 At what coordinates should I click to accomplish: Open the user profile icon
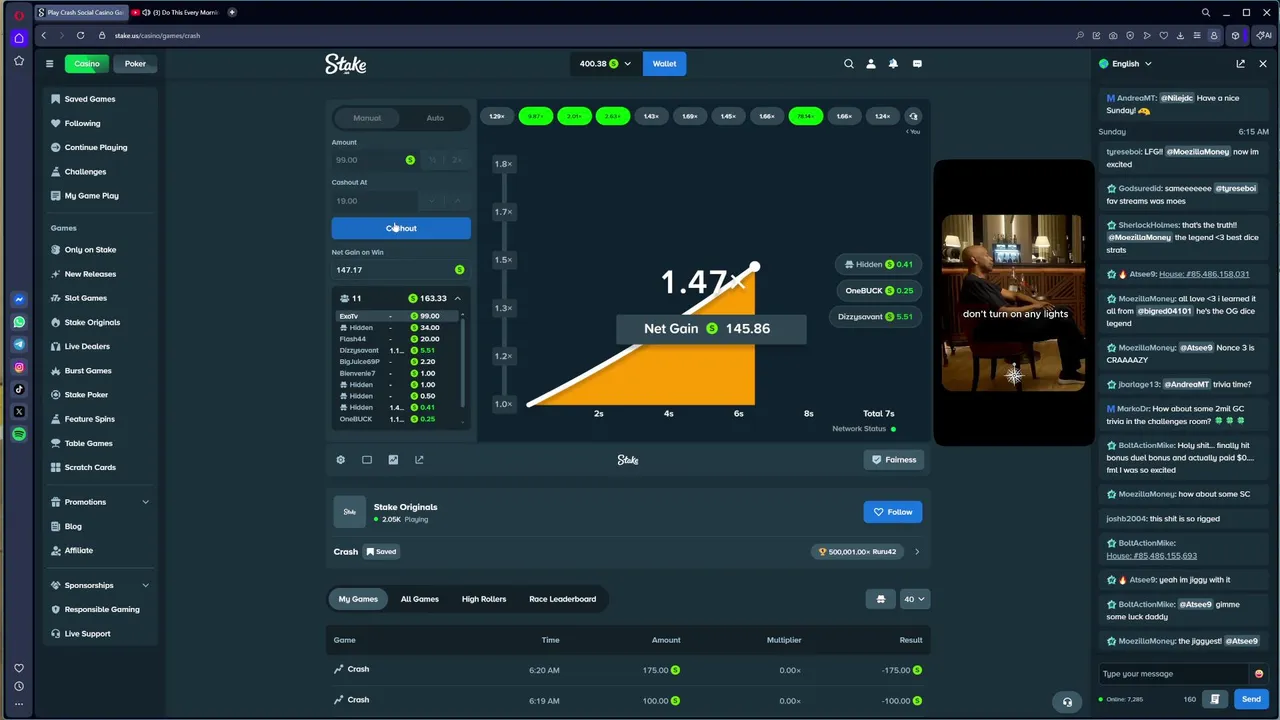pyautogui.click(x=871, y=64)
